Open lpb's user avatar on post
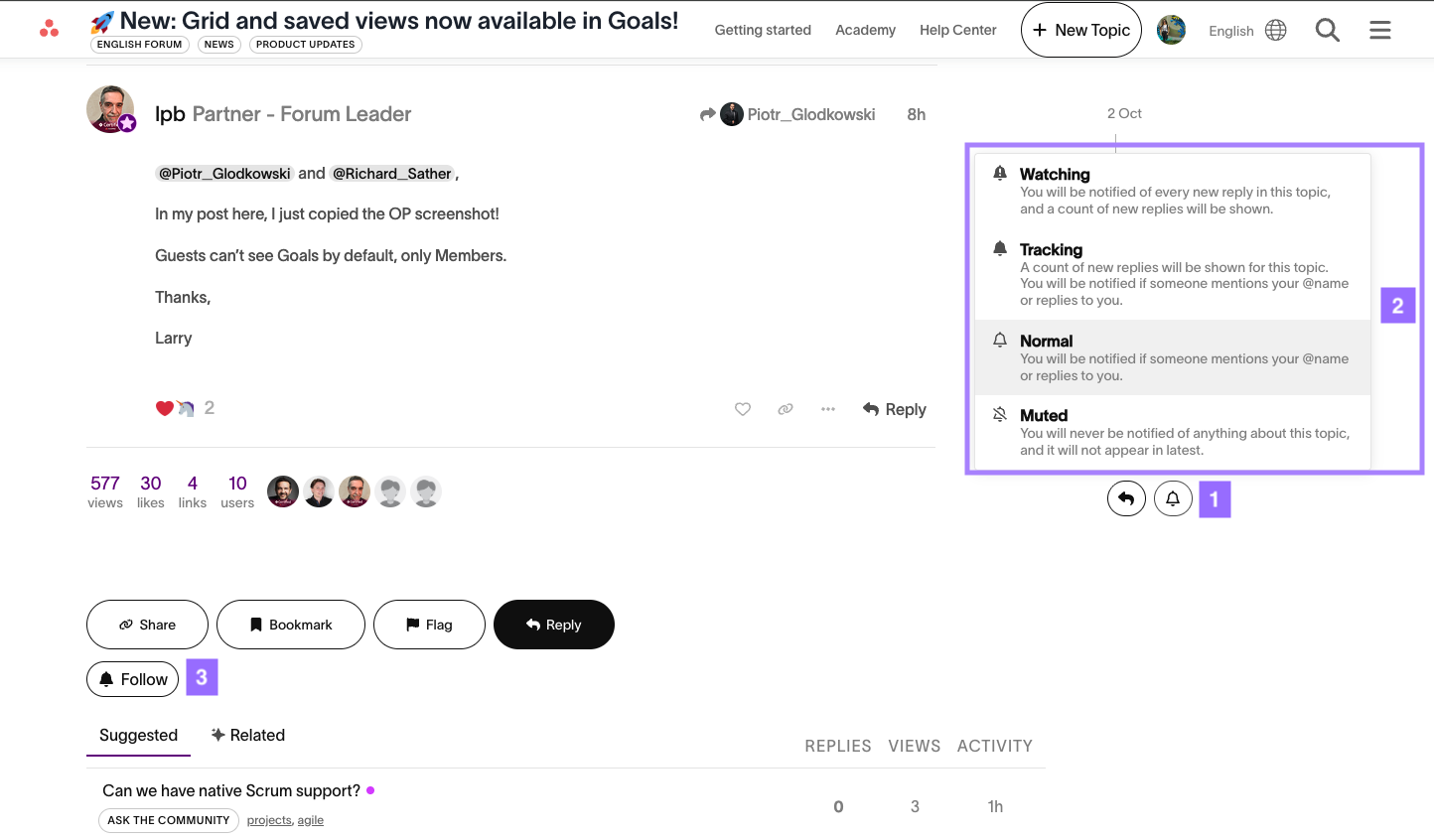Screen dimensions: 1434x840 110,109
